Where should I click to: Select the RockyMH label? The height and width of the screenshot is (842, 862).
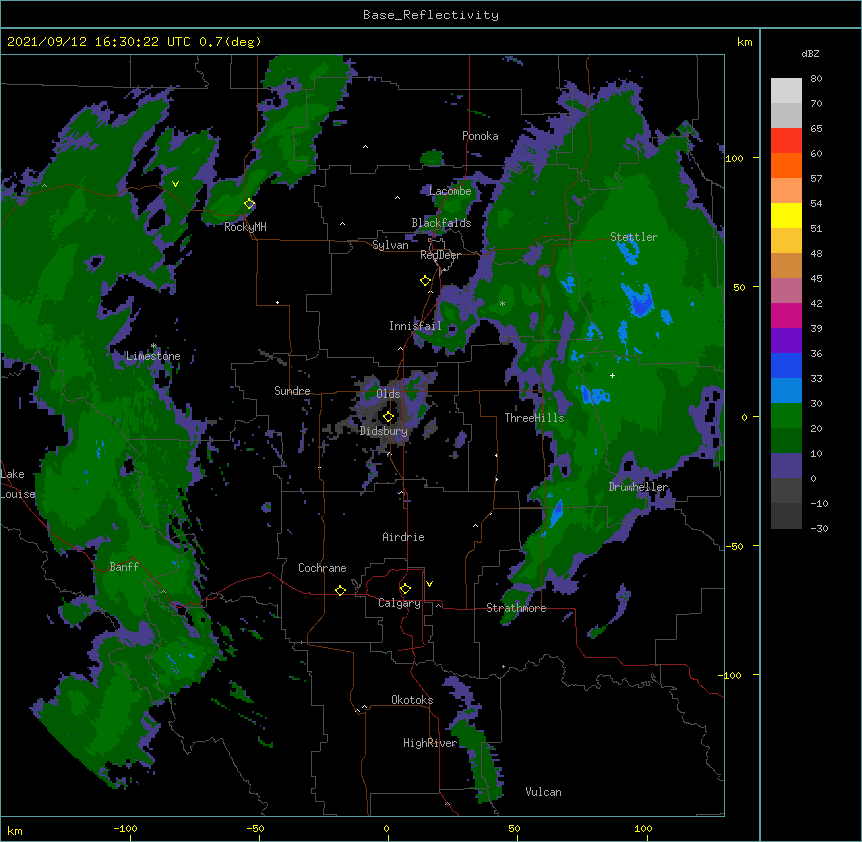point(245,227)
